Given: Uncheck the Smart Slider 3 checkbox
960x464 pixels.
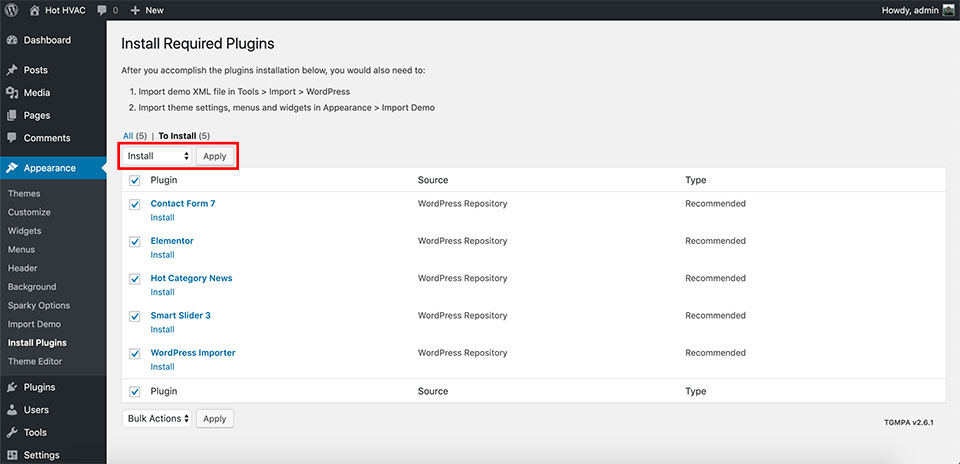Looking at the screenshot, I should point(135,316).
